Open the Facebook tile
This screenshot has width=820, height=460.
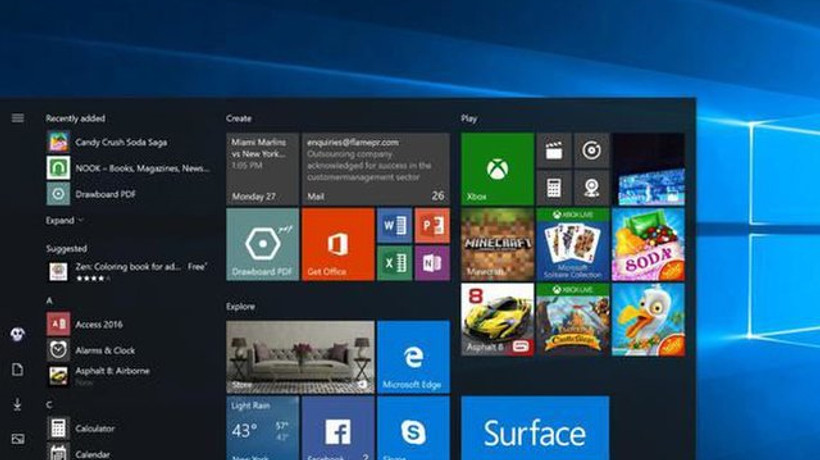click(x=338, y=428)
